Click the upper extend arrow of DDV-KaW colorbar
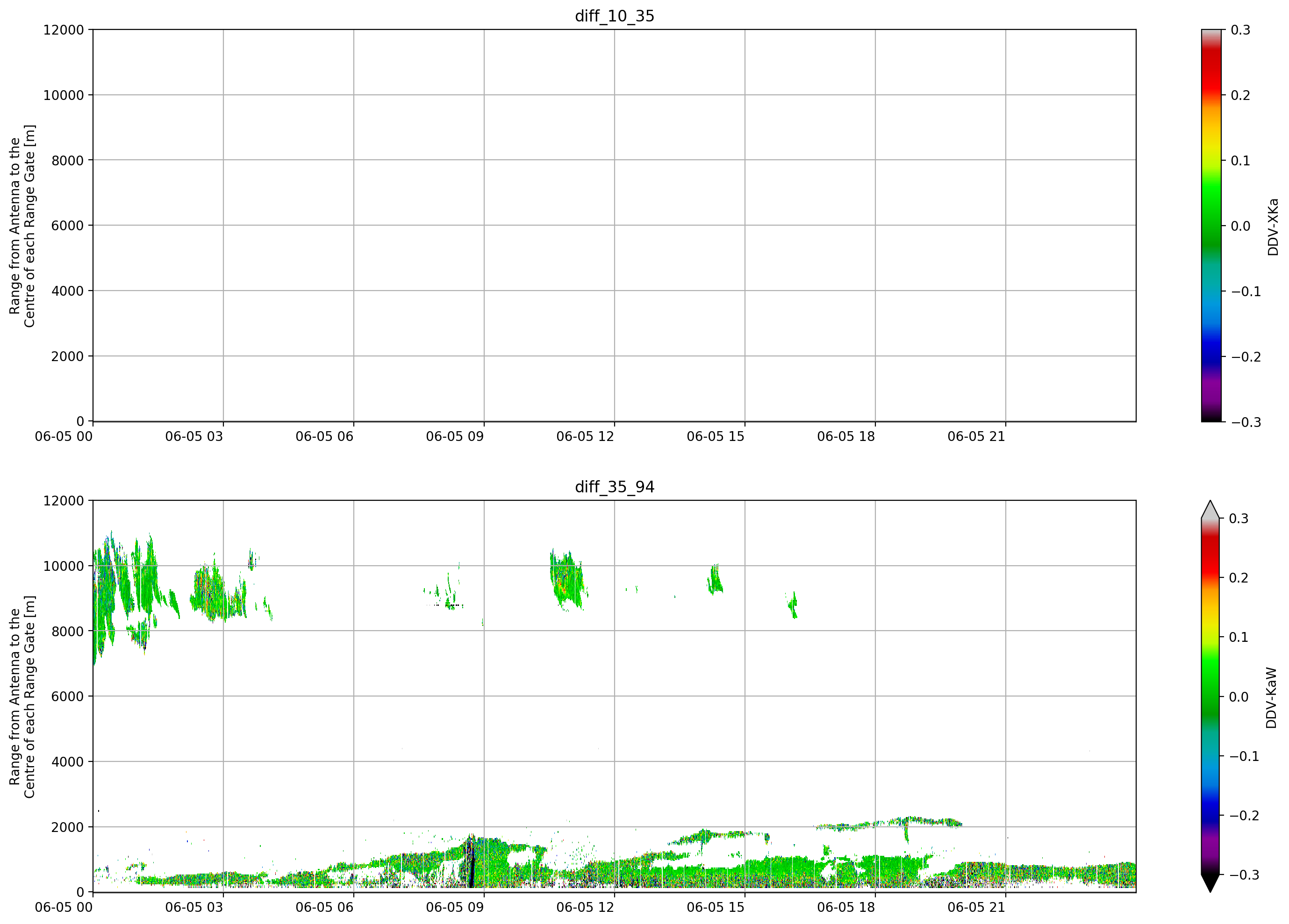This screenshot has height=924, width=1289. click(1210, 510)
